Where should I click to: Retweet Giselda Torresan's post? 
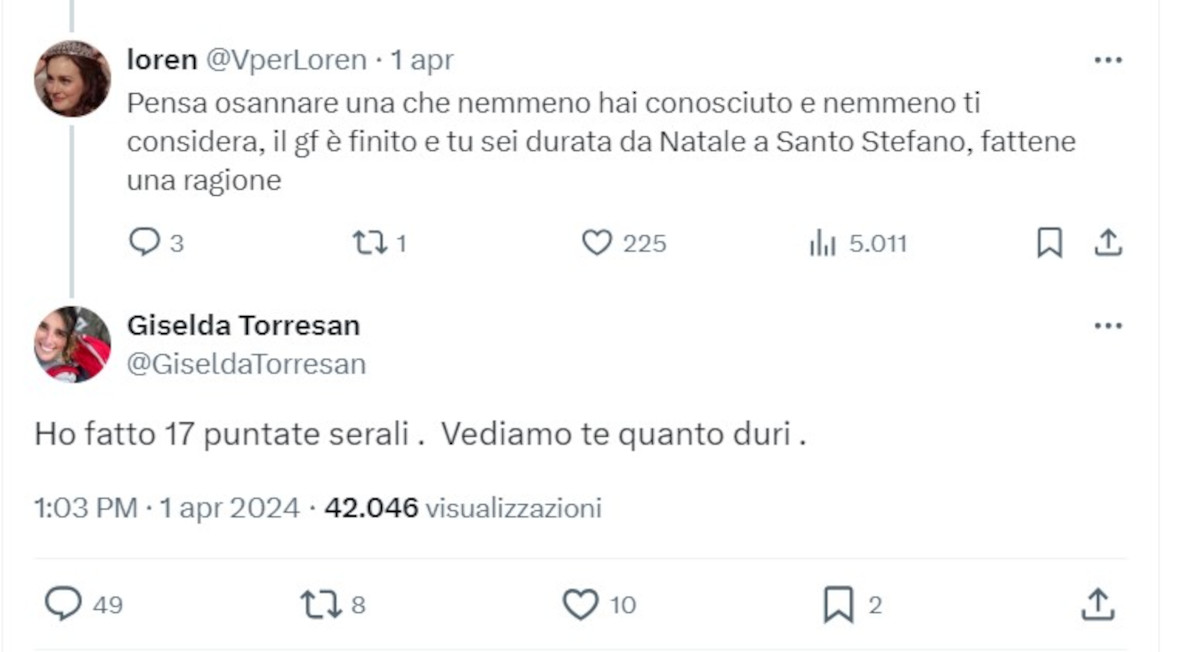[320, 604]
